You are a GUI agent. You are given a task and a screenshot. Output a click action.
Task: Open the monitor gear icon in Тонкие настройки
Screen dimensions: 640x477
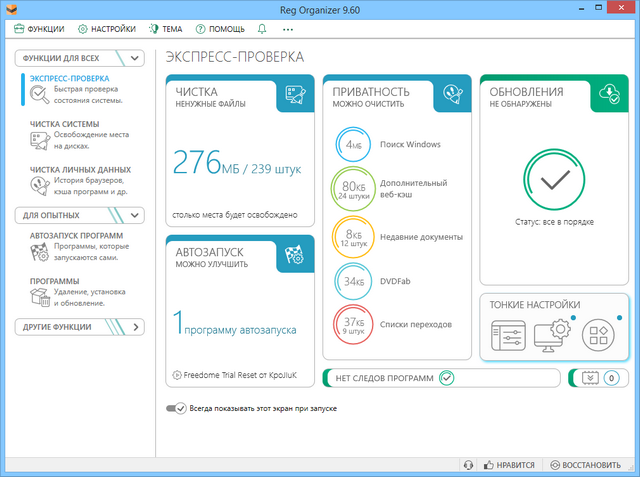[x=552, y=336]
